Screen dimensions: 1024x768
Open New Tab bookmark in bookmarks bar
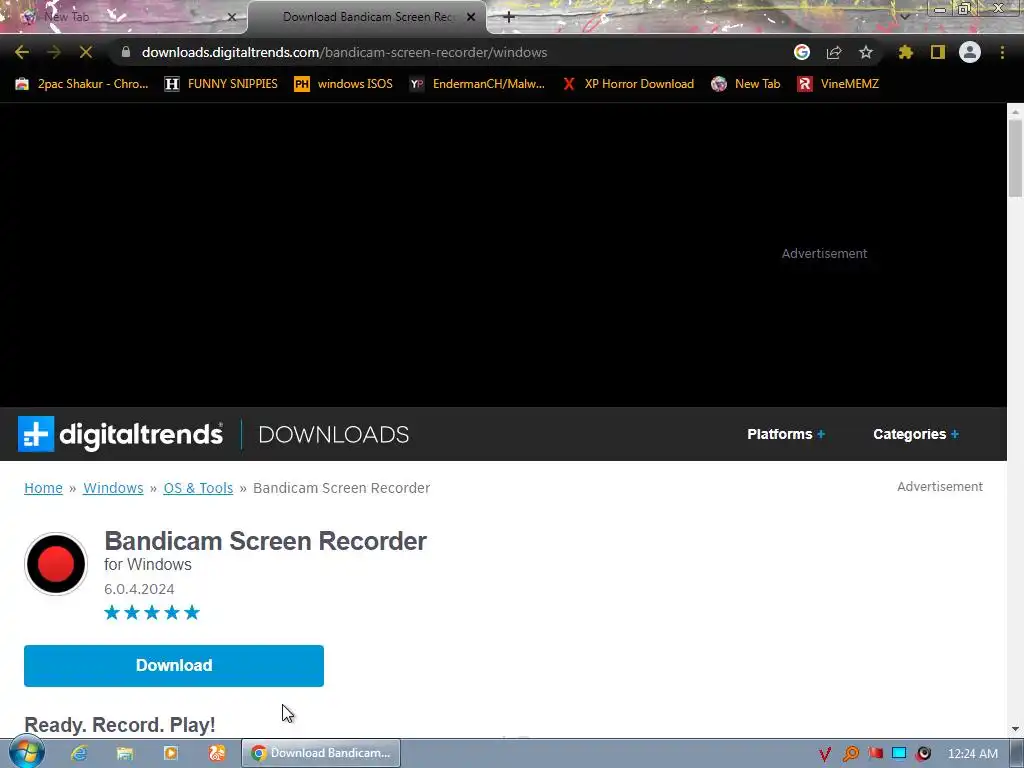click(x=746, y=84)
